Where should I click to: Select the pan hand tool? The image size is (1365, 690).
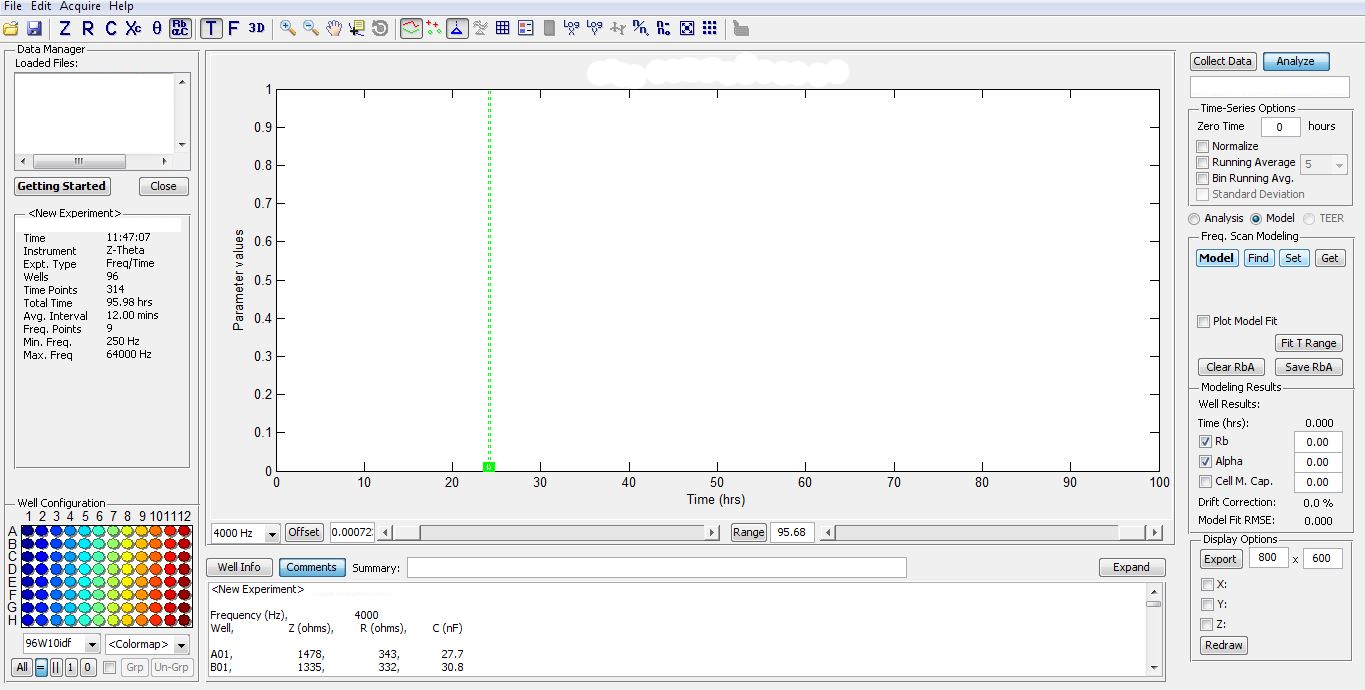pos(334,29)
